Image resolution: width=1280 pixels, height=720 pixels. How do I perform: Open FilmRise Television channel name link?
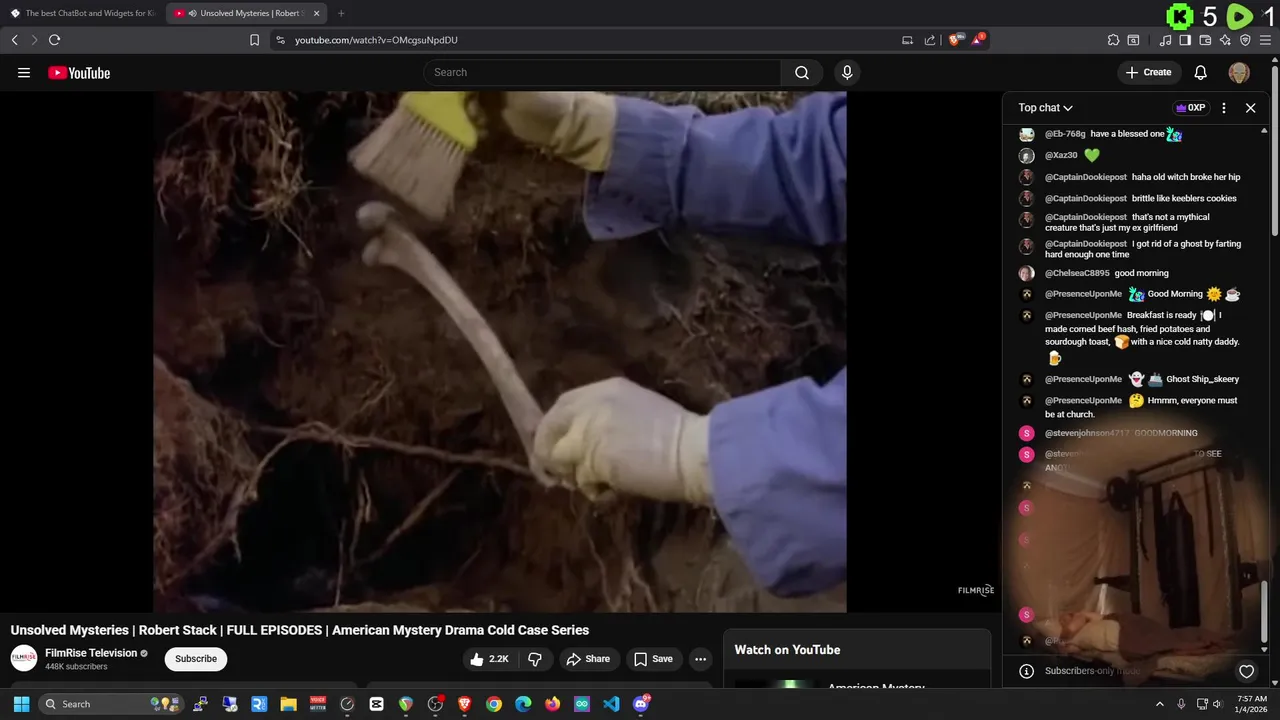click(x=91, y=653)
